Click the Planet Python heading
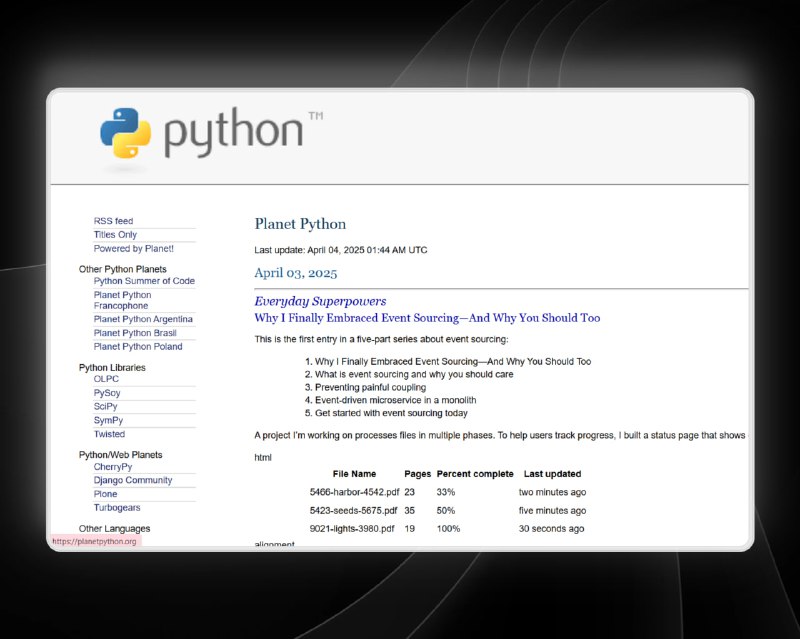800x639 pixels. pos(300,224)
